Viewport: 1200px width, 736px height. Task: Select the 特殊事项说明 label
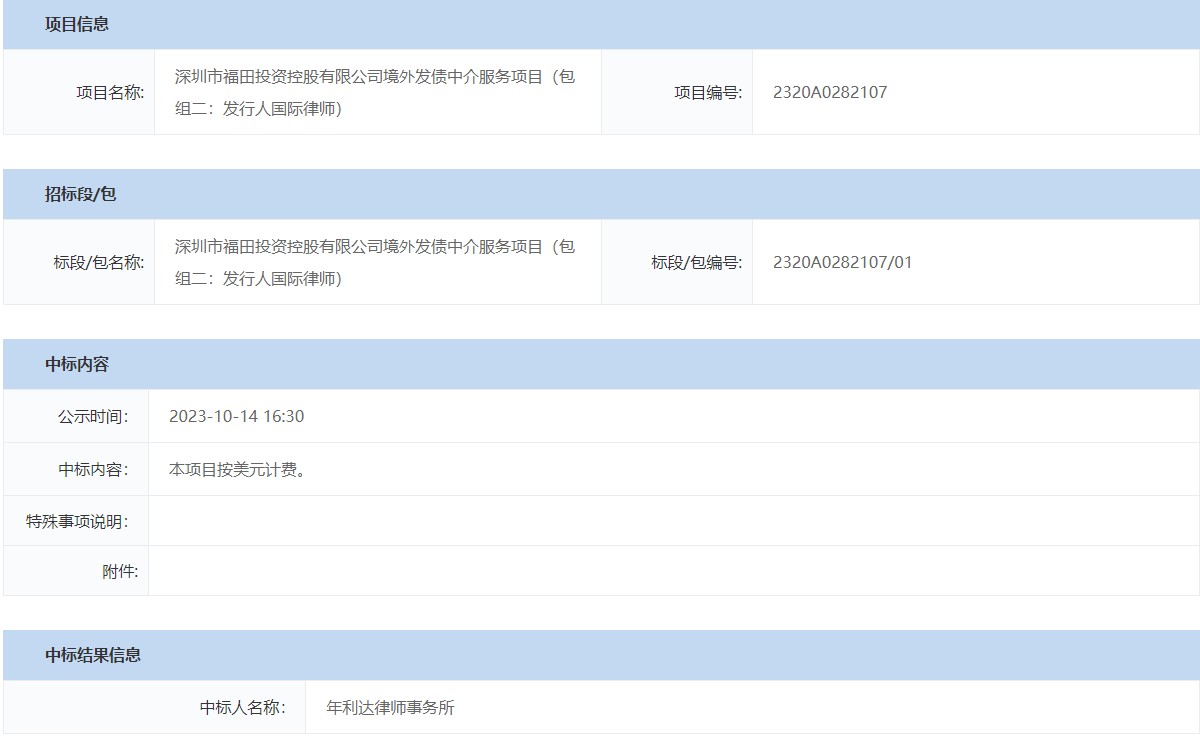(x=77, y=521)
